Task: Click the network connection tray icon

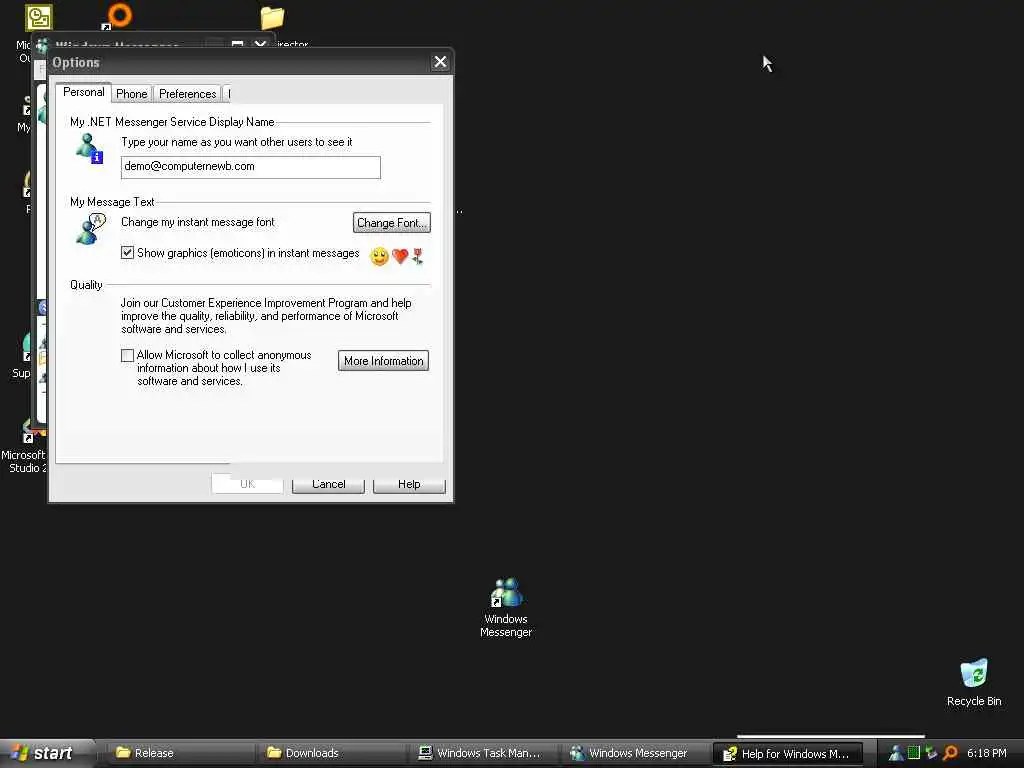Action: click(x=931, y=753)
